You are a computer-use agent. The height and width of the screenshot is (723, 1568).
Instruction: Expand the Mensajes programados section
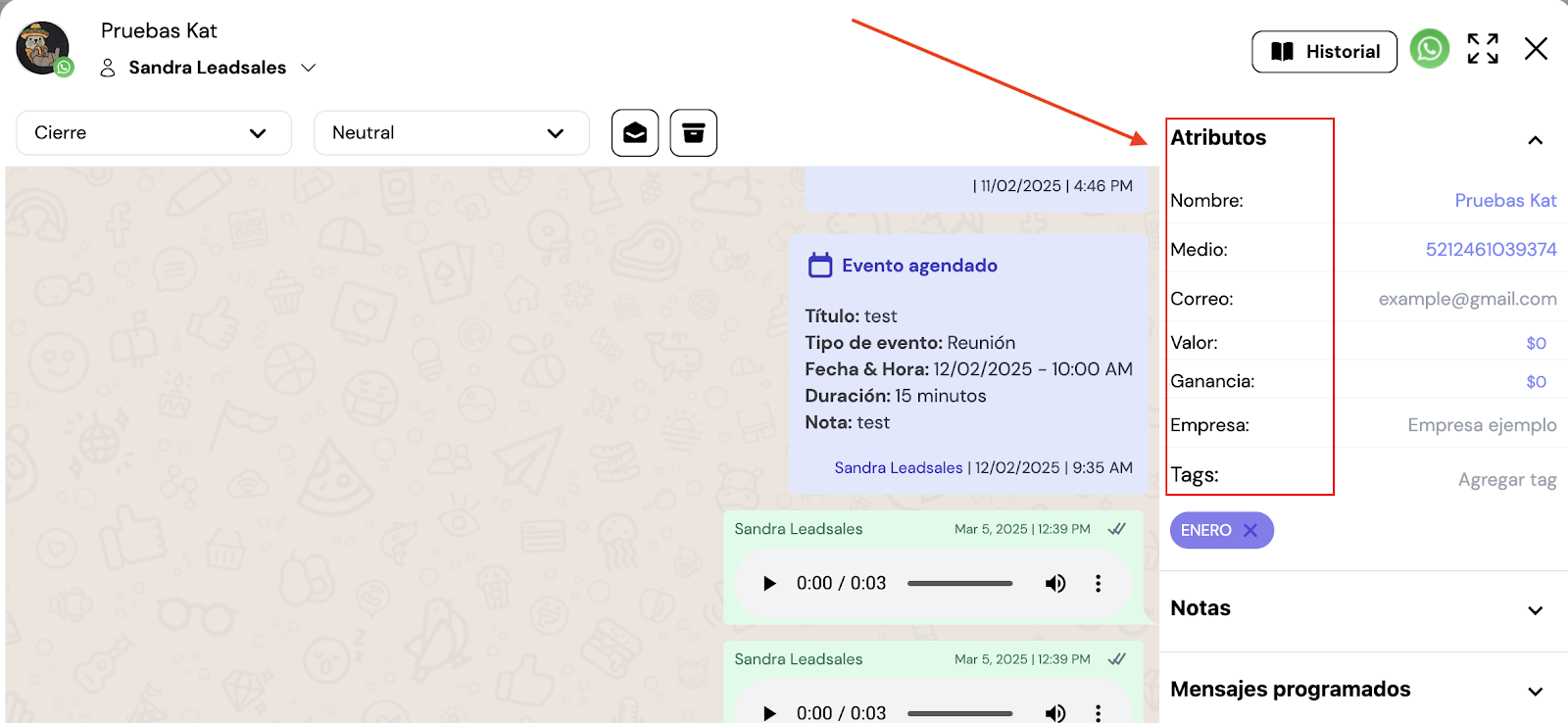[x=1535, y=691]
